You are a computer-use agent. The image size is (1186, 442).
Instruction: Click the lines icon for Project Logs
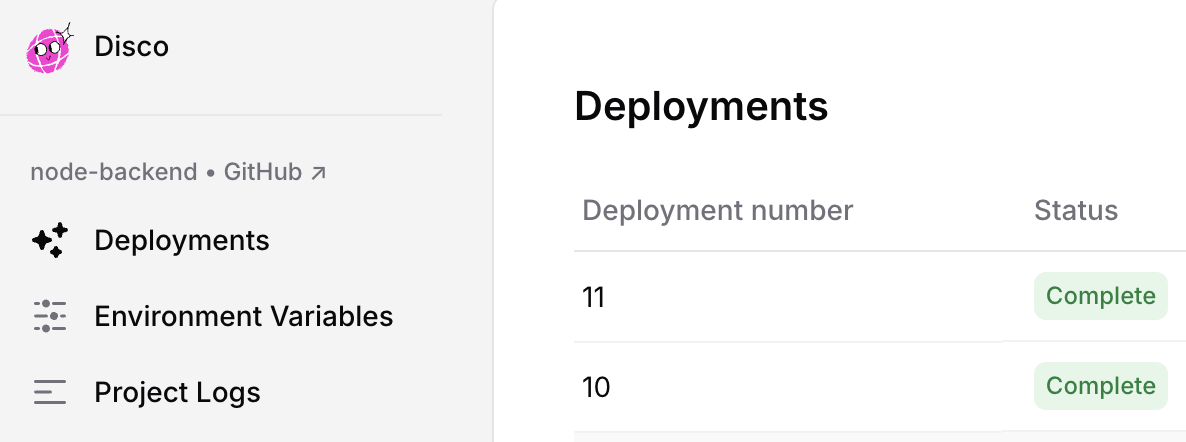(50, 393)
